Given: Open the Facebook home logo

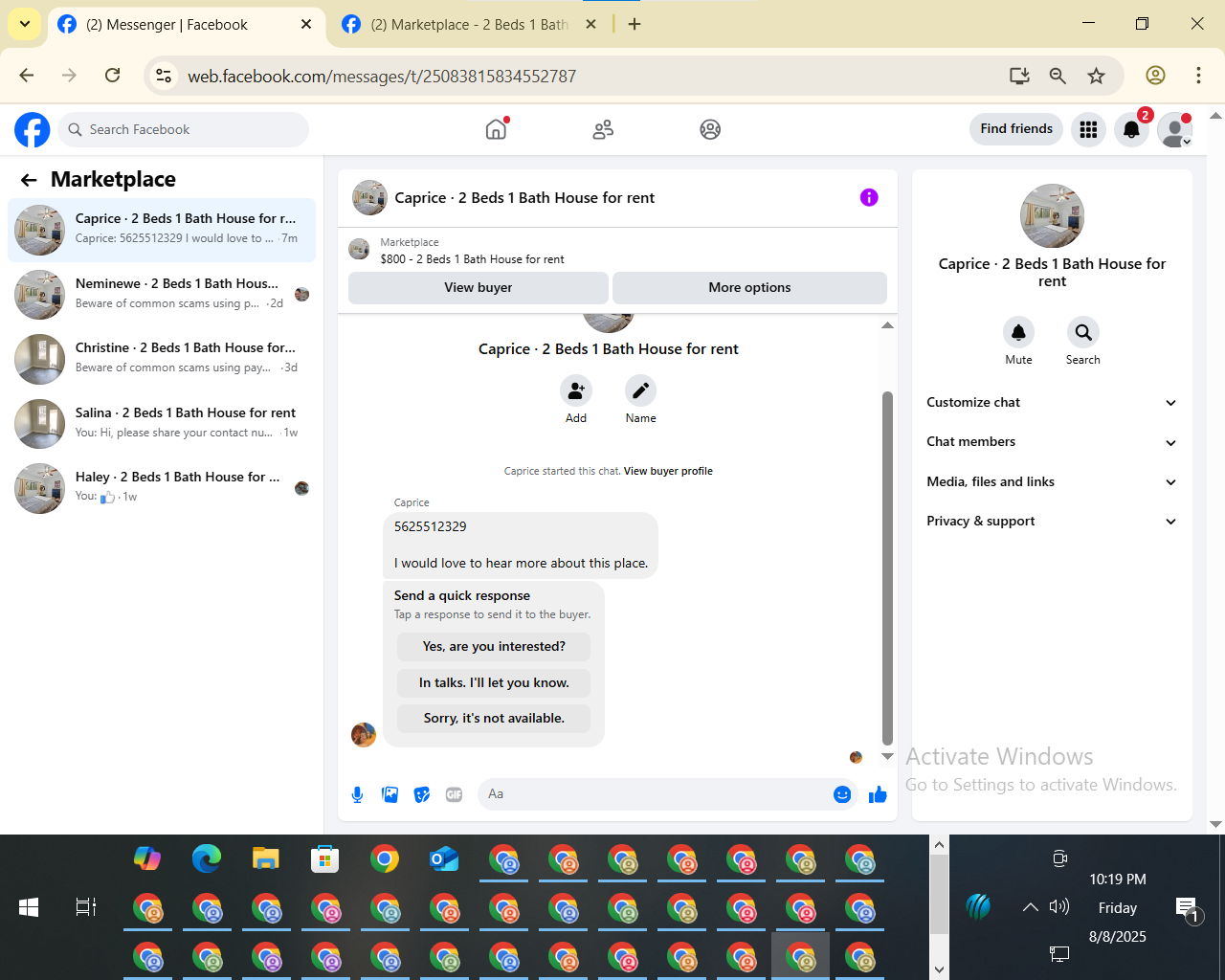Looking at the screenshot, I should (32, 129).
